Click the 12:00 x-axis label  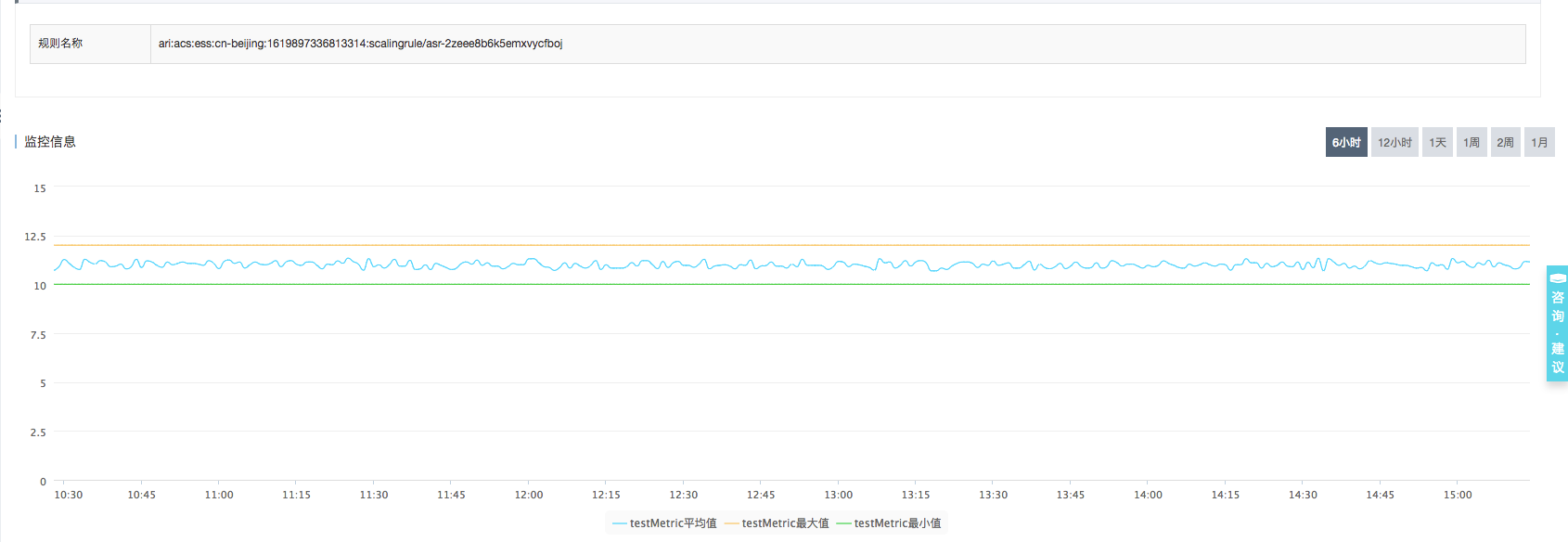(x=529, y=495)
